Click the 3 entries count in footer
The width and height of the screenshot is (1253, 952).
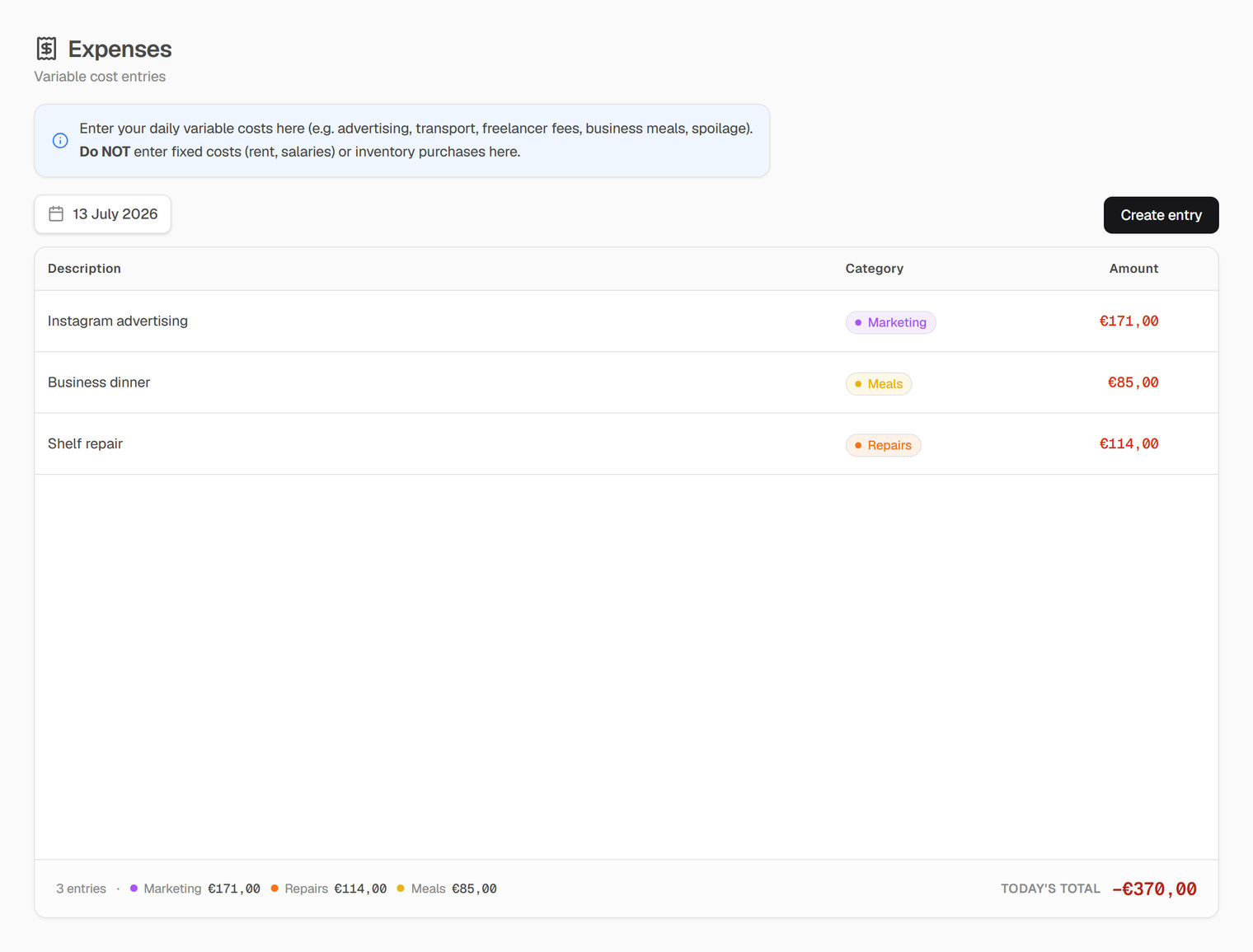point(81,889)
